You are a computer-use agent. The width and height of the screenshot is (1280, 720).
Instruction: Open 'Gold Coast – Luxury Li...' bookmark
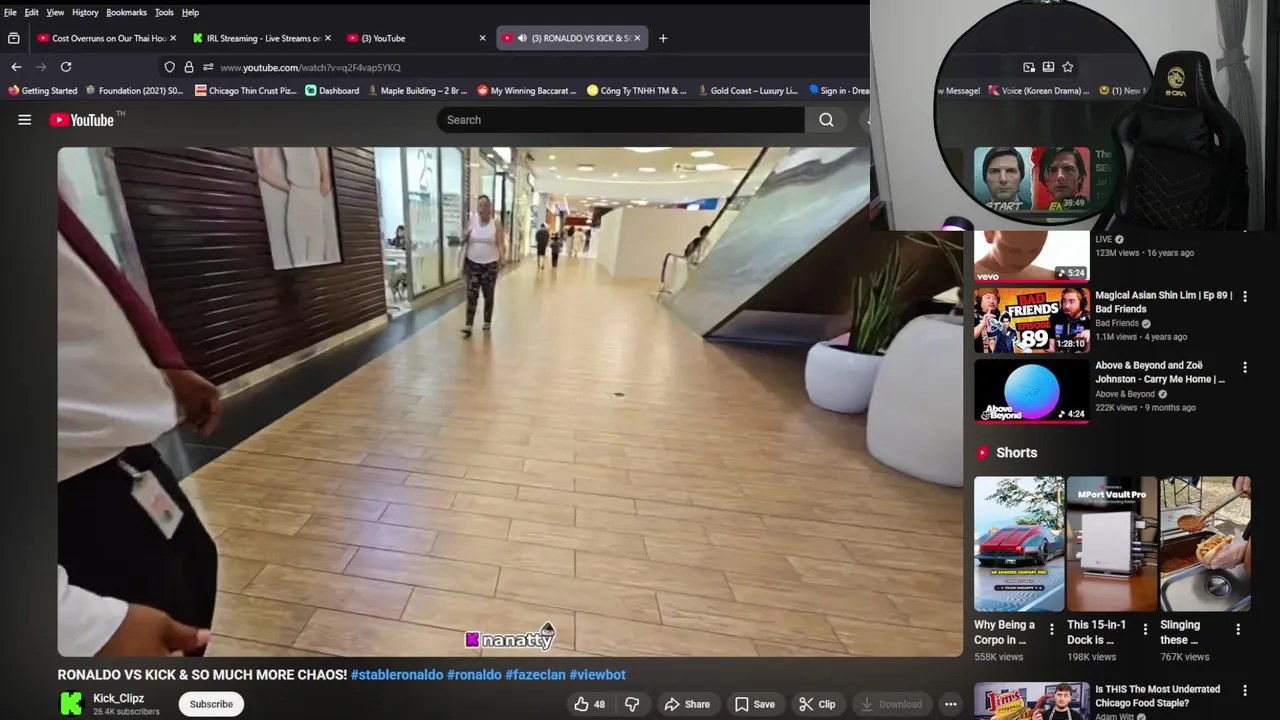(x=747, y=91)
